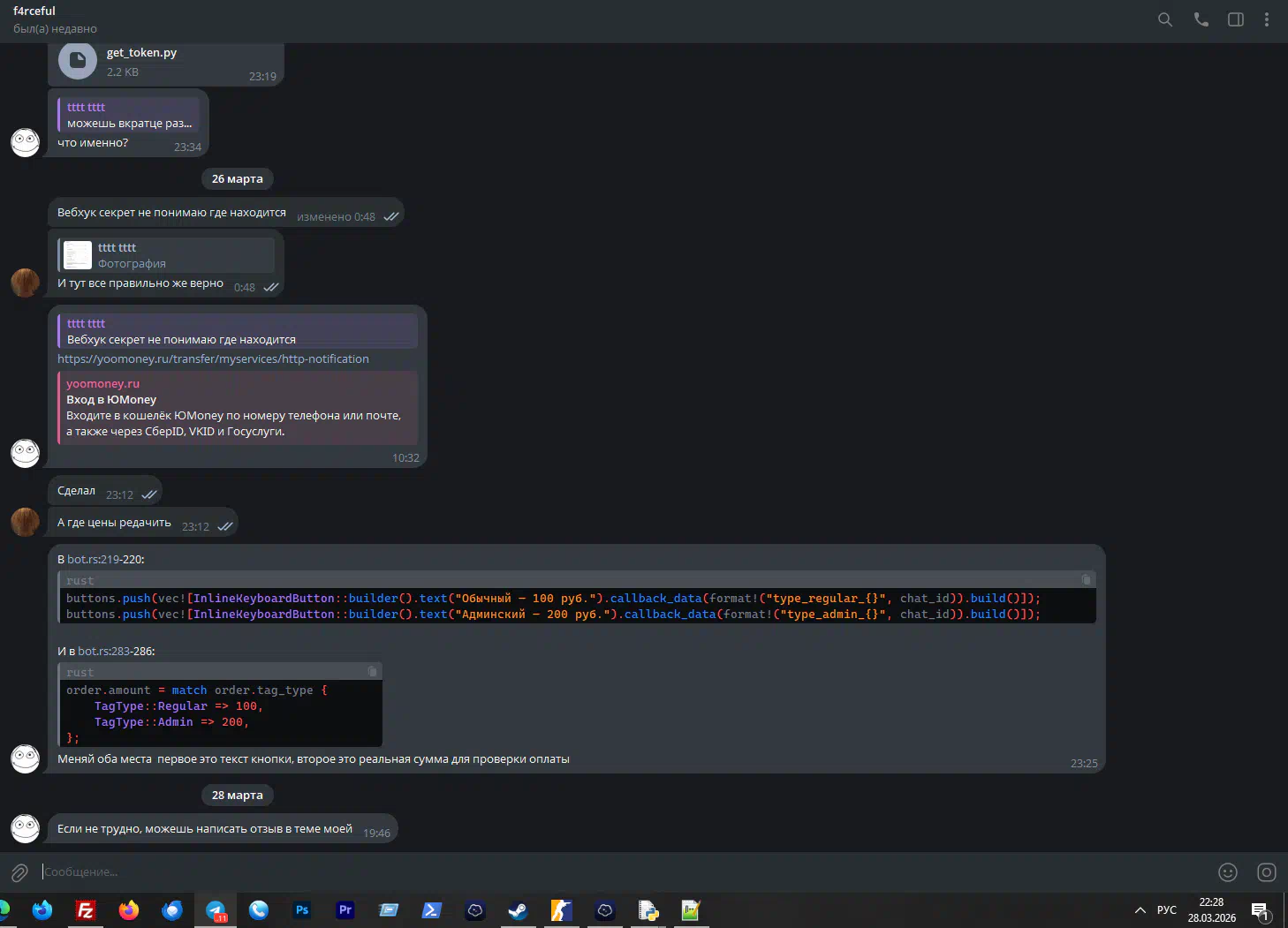Toggle the right info side panel

coord(1236,19)
